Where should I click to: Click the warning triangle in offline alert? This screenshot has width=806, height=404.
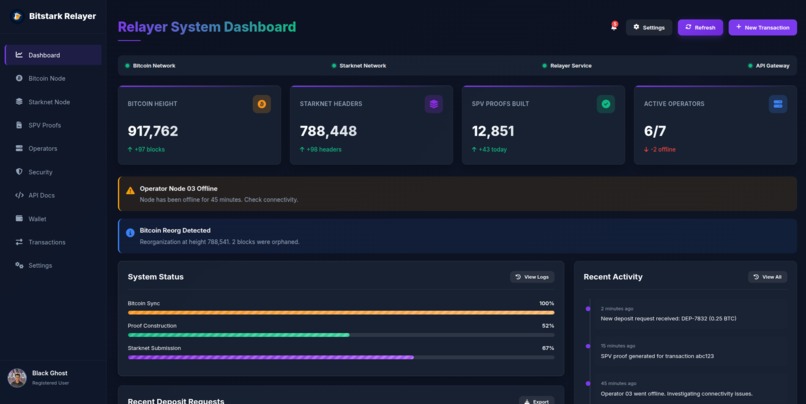tap(131, 191)
